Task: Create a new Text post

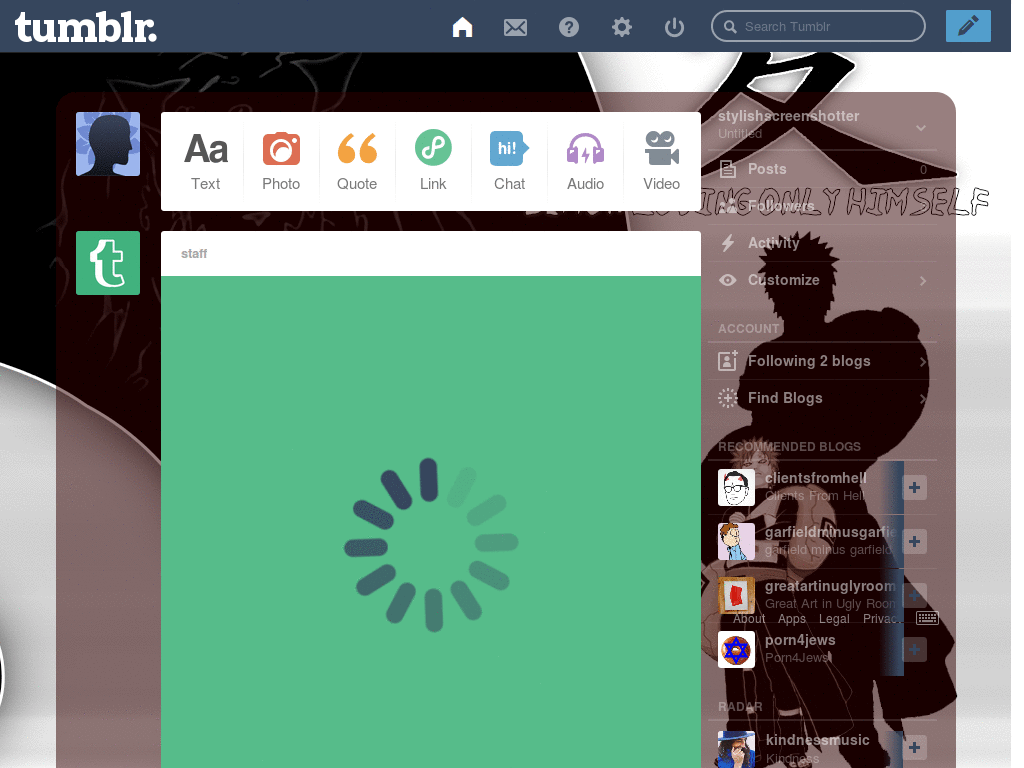Action: [206, 161]
